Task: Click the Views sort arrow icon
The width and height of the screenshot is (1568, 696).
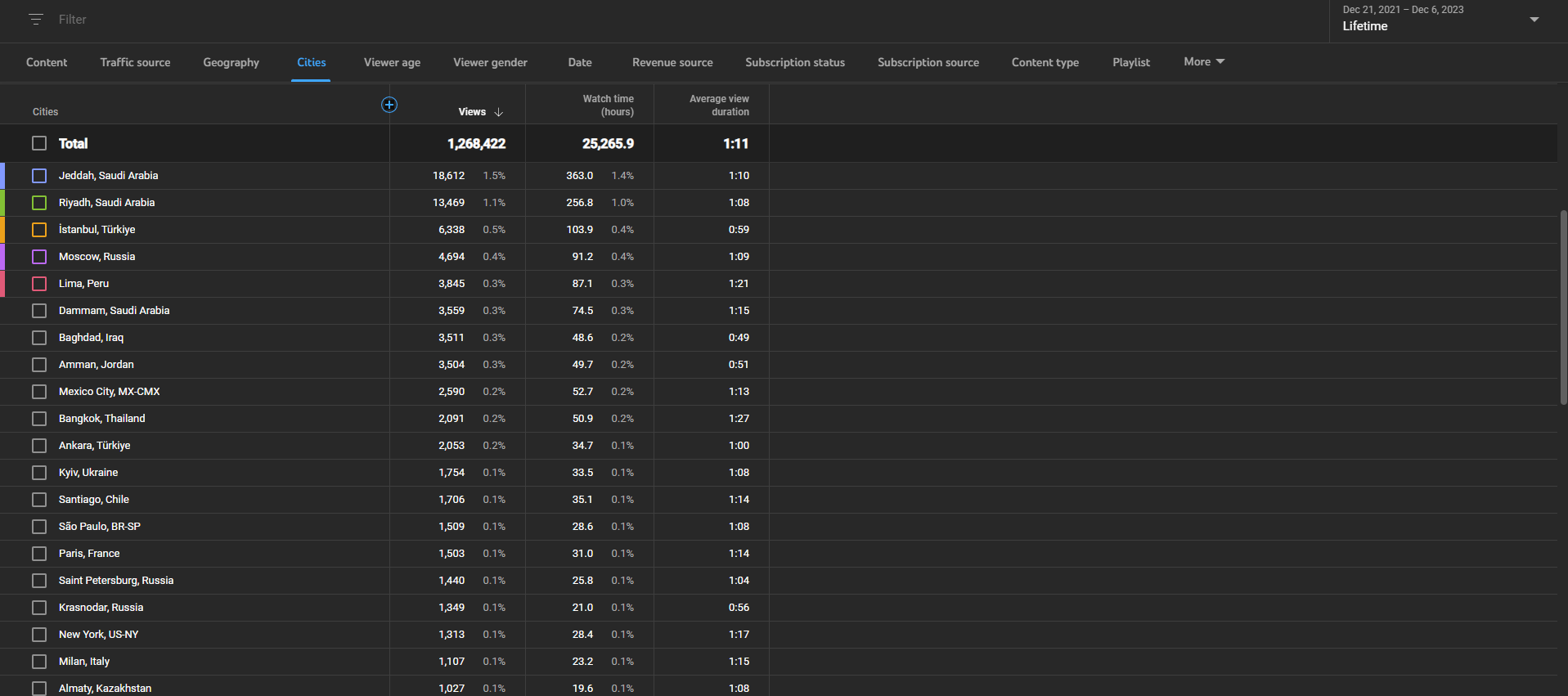Action: tap(498, 112)
